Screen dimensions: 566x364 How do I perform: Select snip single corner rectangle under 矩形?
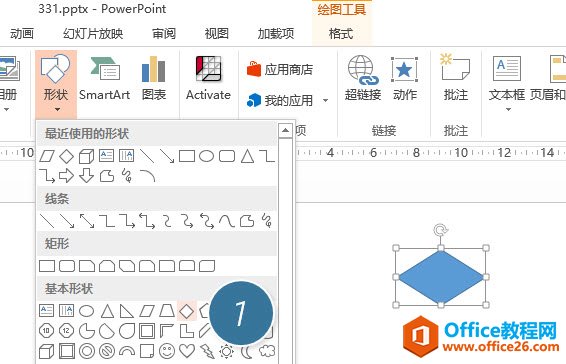[87, 266]
